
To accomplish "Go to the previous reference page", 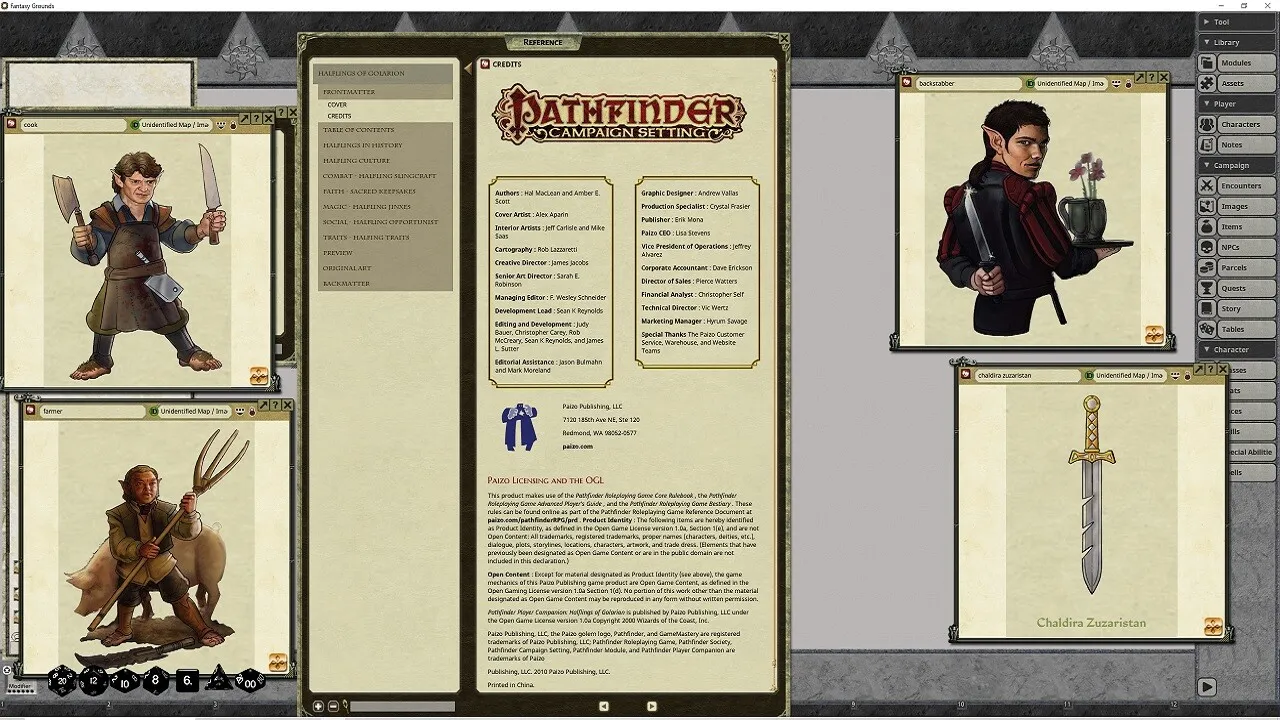I will tap(603, 706).
